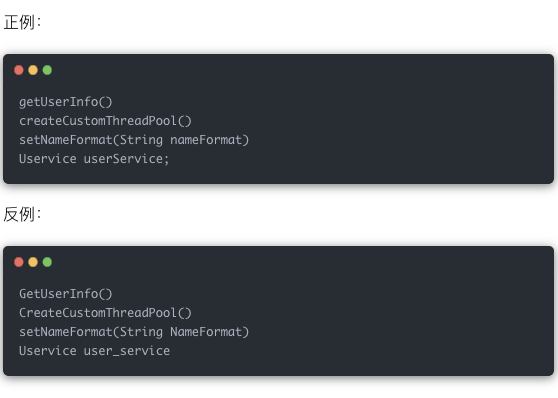Click the red dot in the top code block
This screenshot has height=398, width=558.
[x=19, y=70]
